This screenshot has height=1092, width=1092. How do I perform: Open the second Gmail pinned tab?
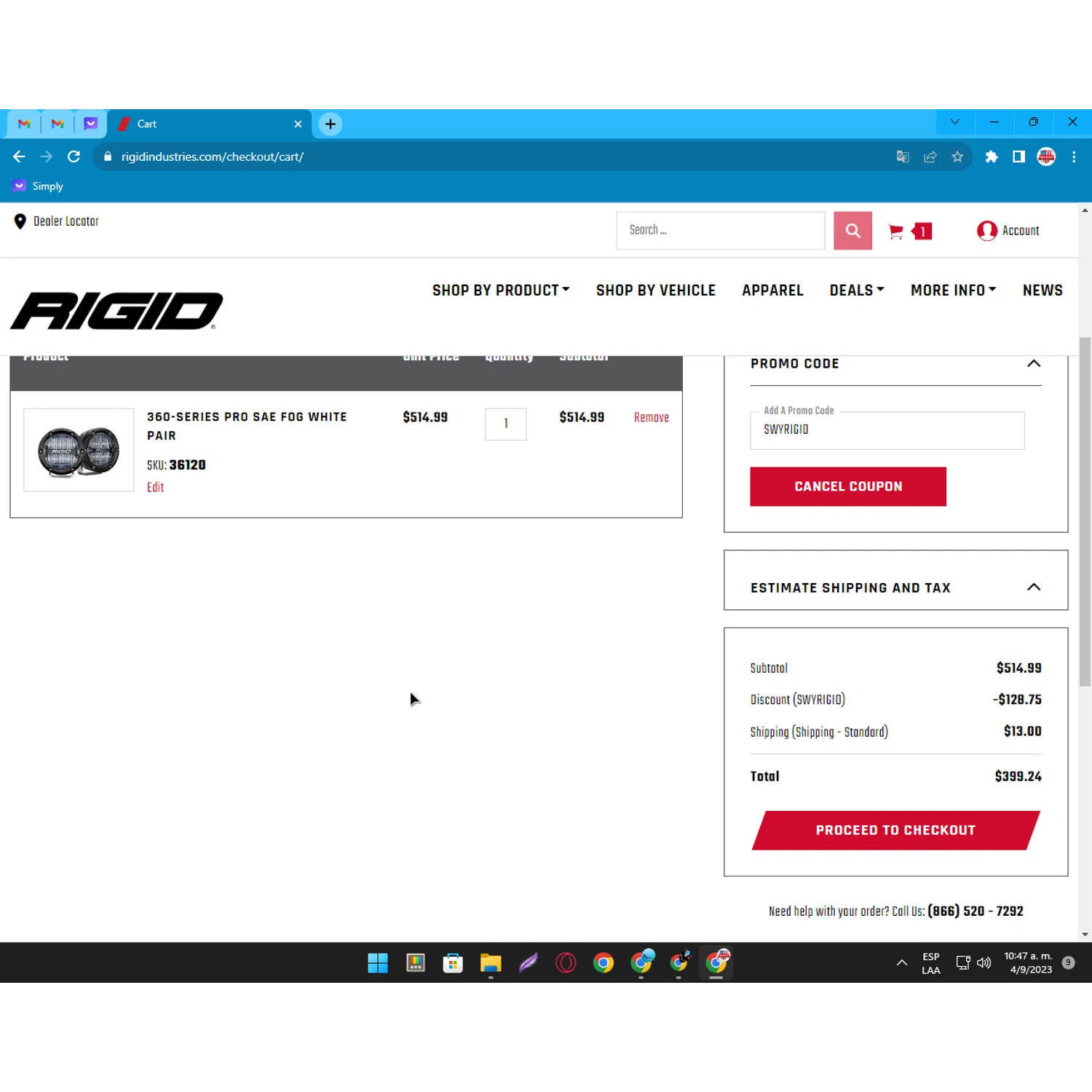pos(58,124)
